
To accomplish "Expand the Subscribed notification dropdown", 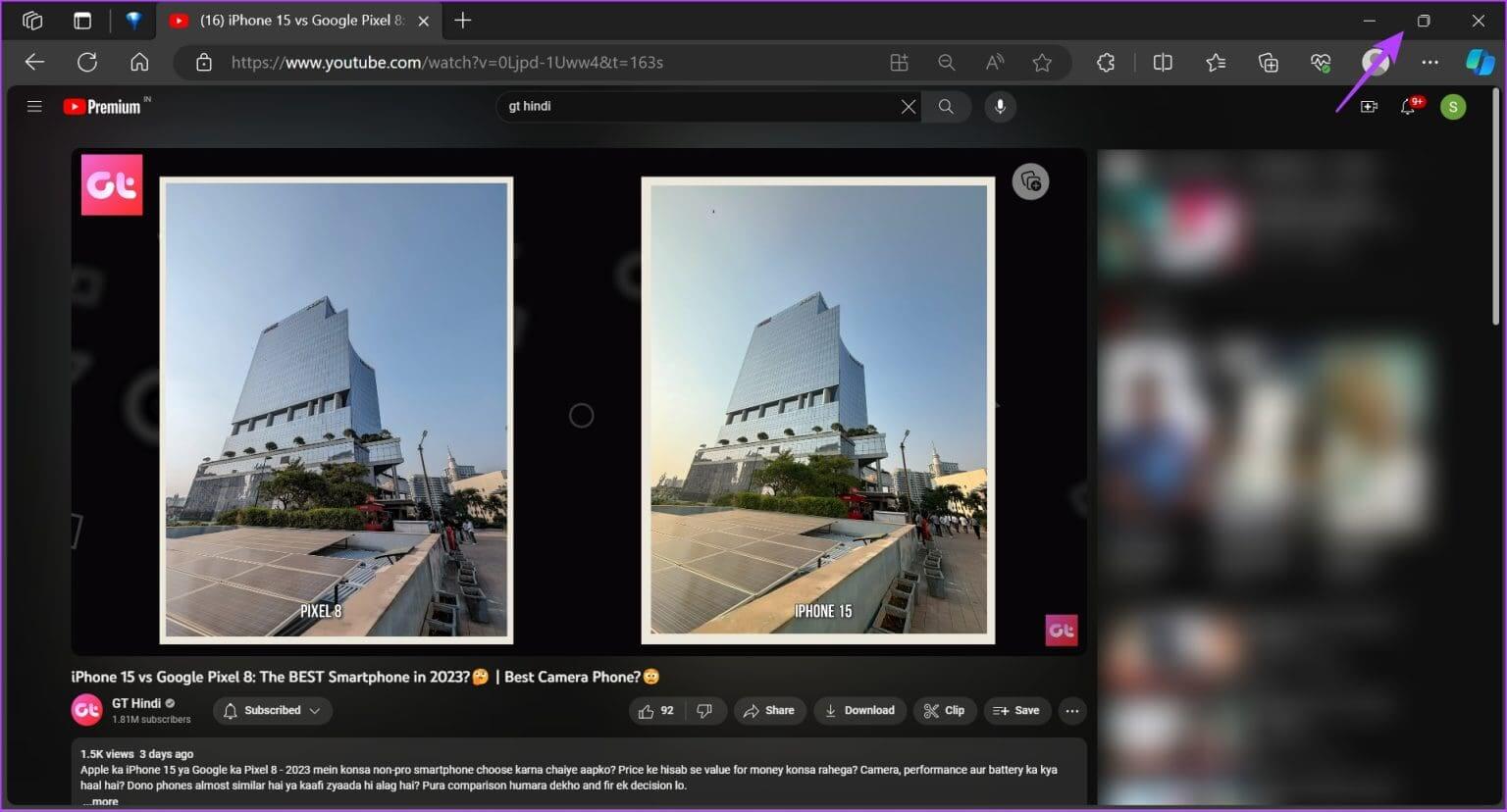I will pyautogui.click(x=273, y=711).
